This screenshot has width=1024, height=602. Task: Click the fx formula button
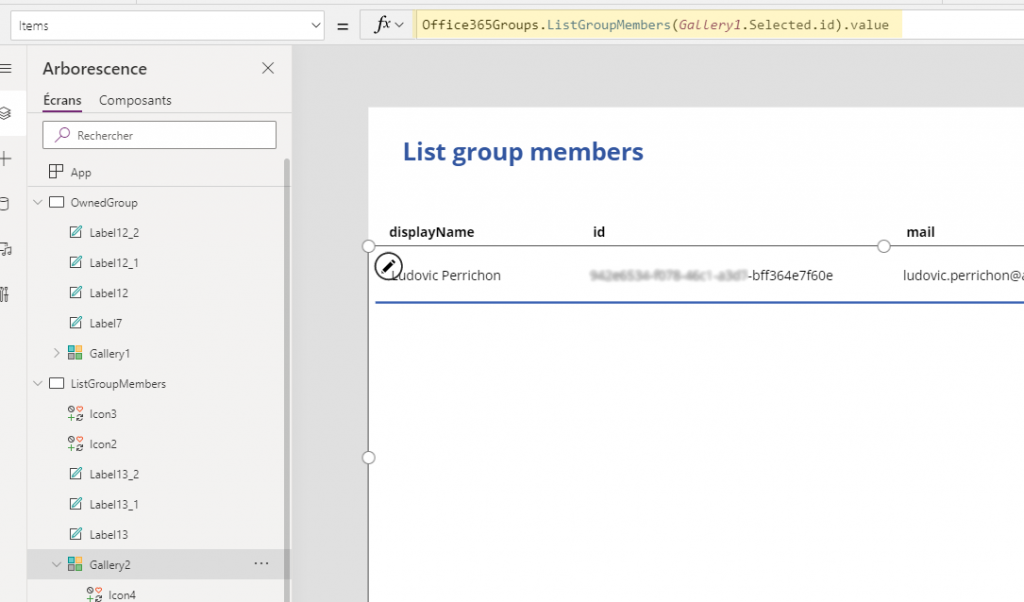click(389, 25)
